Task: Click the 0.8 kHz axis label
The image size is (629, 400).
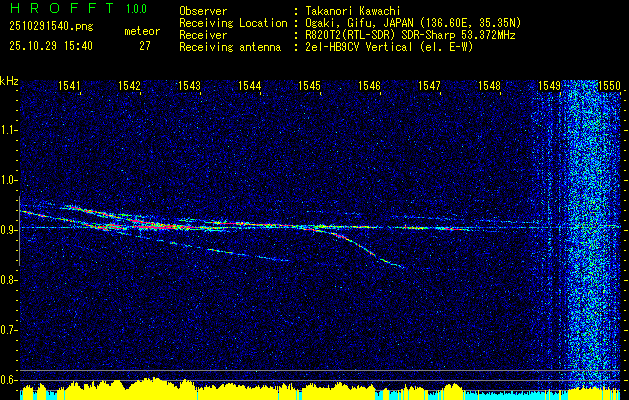Action: [x=8, y=280]
